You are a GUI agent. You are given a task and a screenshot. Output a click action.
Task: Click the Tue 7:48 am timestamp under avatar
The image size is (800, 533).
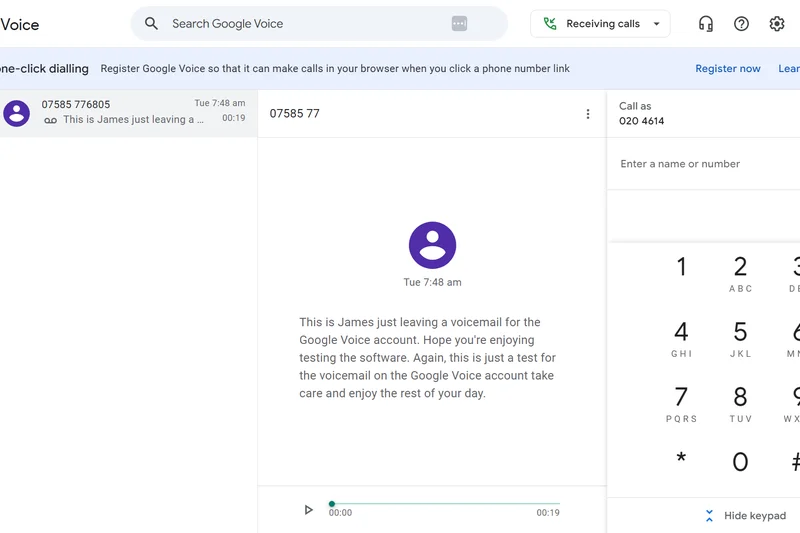(x=432, y=282)
